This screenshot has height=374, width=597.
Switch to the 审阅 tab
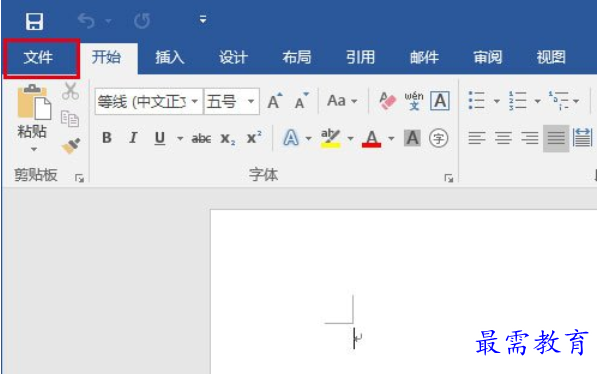[488, 58]
